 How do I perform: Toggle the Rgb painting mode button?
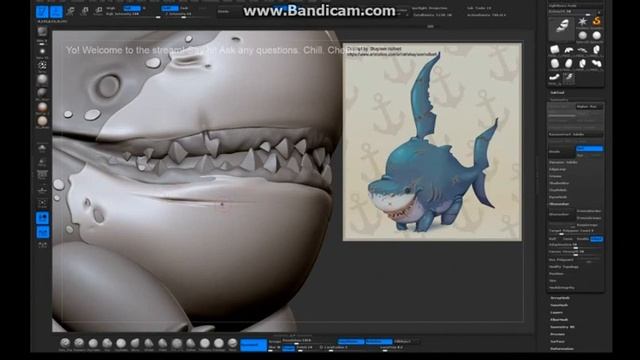132,8
